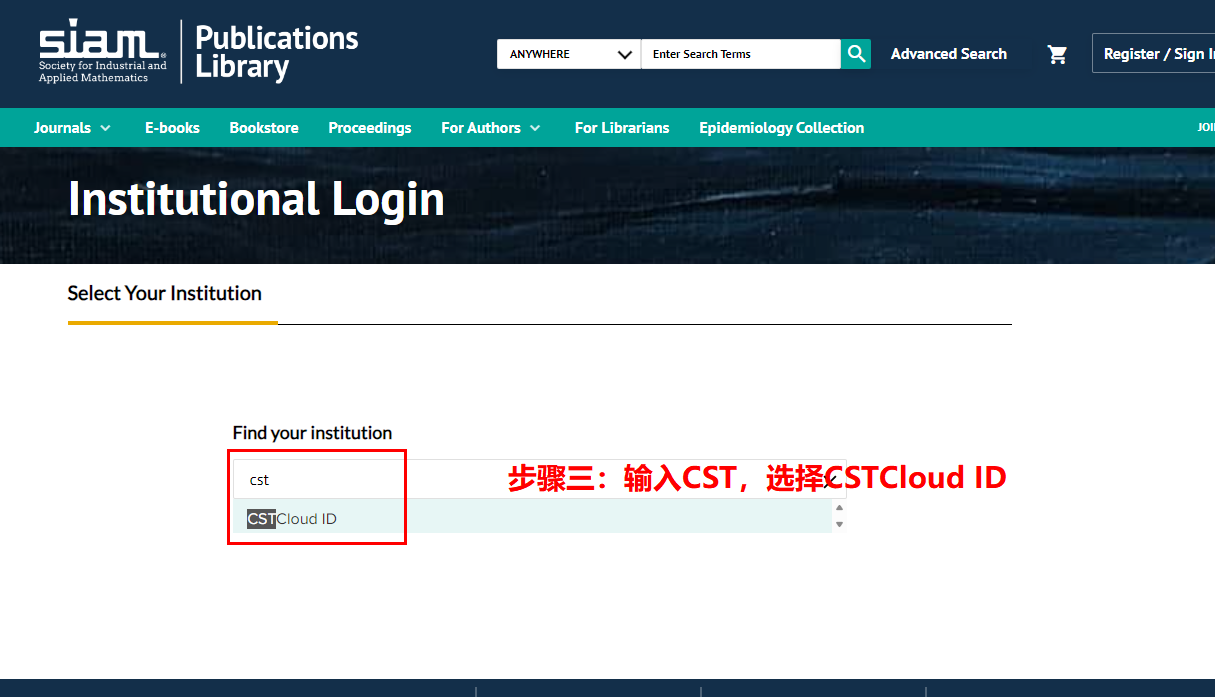Expand the Journals menu
The height and width of the screenshot is (697, 1215).
tap(73, 128)
